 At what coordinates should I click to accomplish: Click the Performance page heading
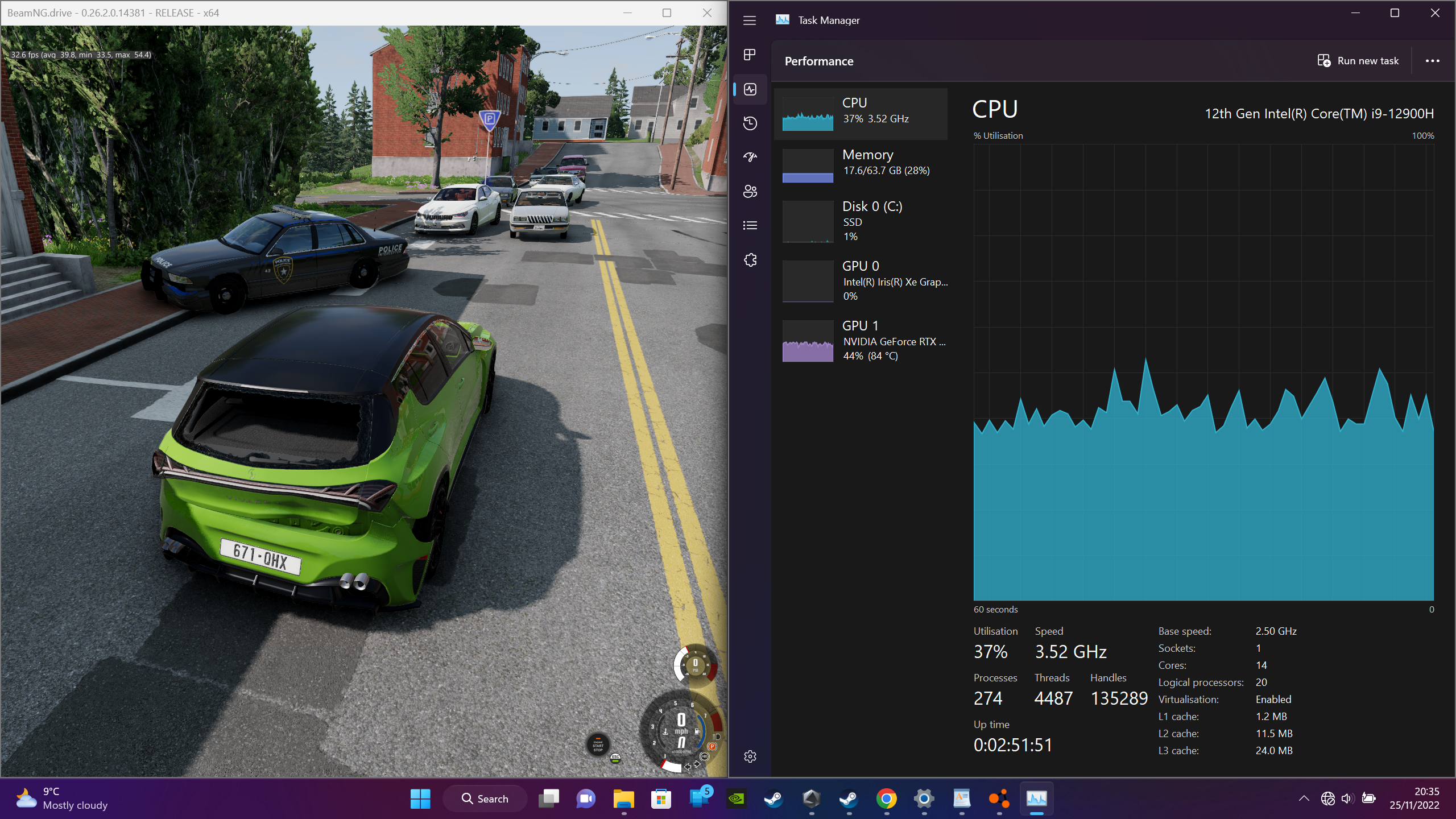[x=819, y=61]
